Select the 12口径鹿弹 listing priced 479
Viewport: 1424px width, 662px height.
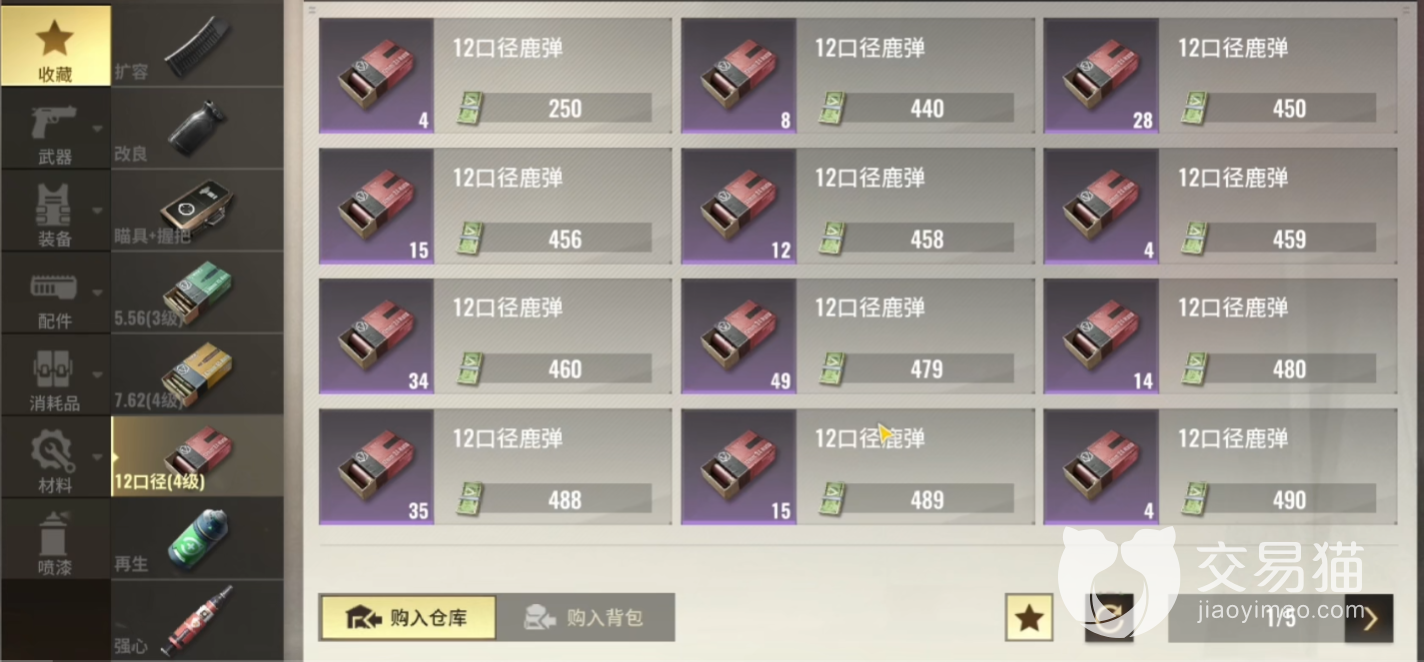tap(858, 336)
